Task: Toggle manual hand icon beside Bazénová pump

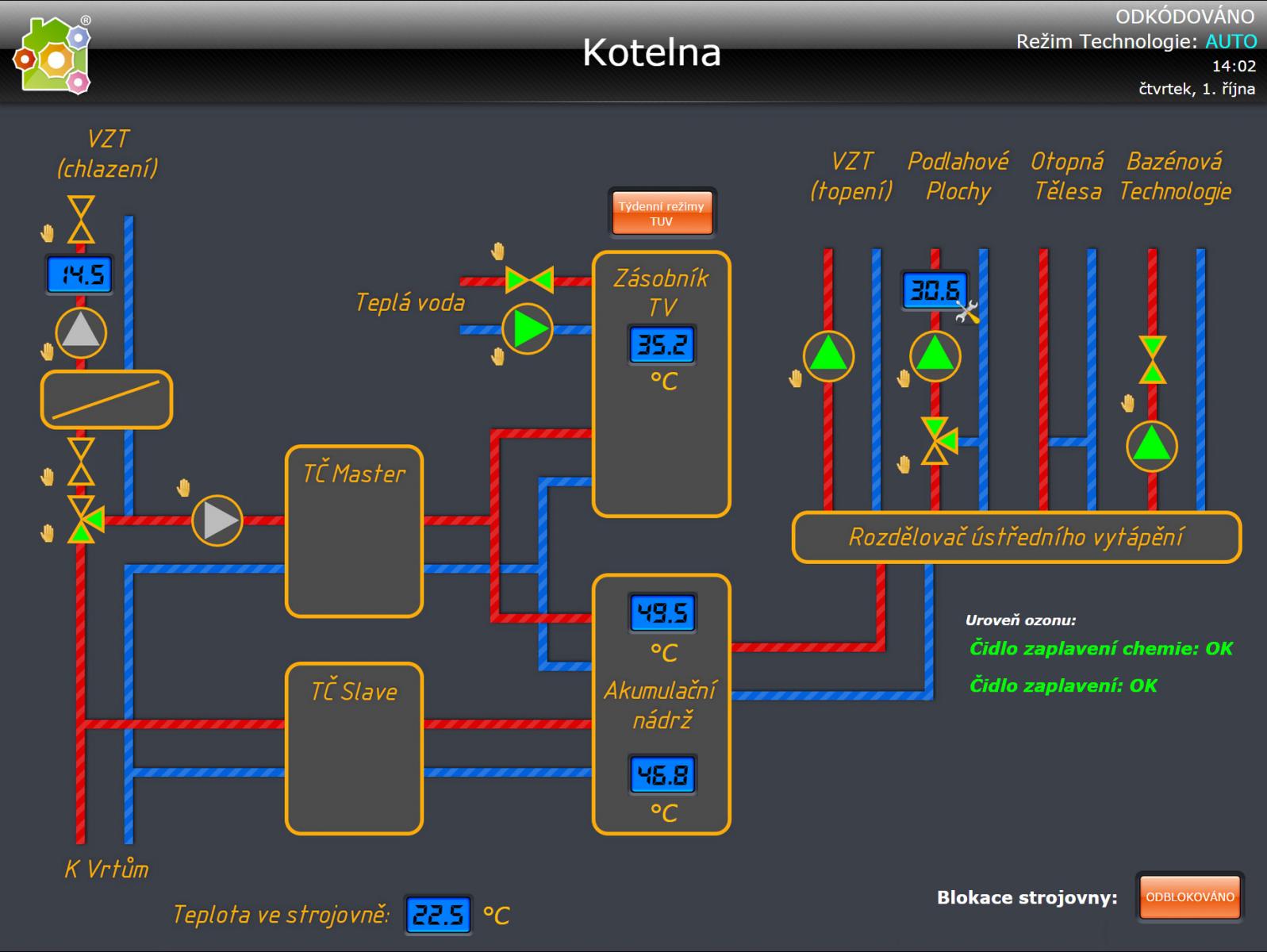Action: pos(1127,403)
